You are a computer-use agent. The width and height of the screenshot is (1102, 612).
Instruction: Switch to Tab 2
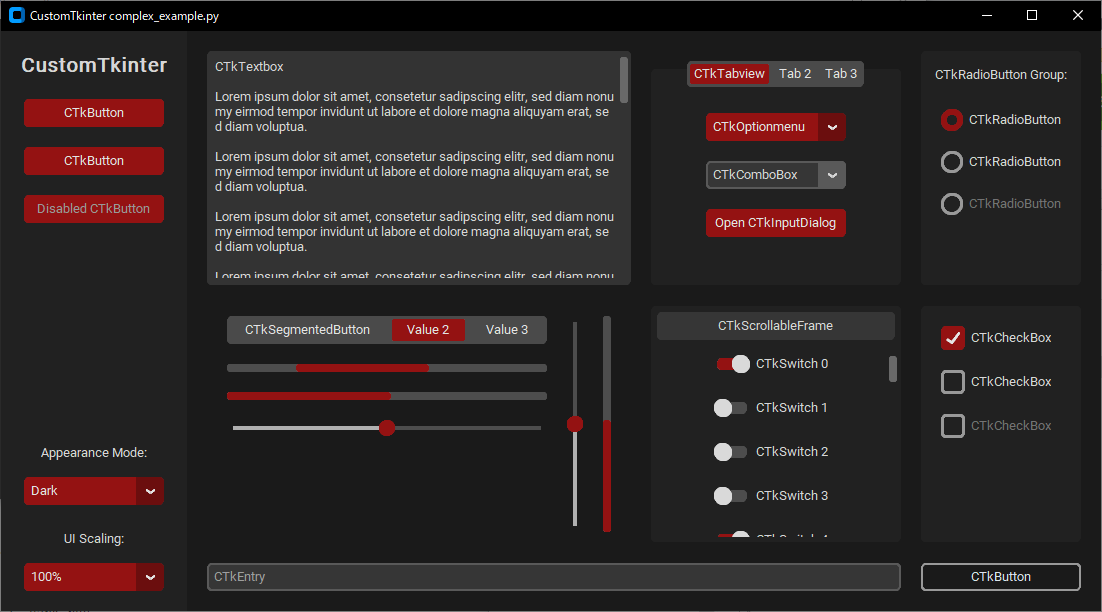point(795,73)
